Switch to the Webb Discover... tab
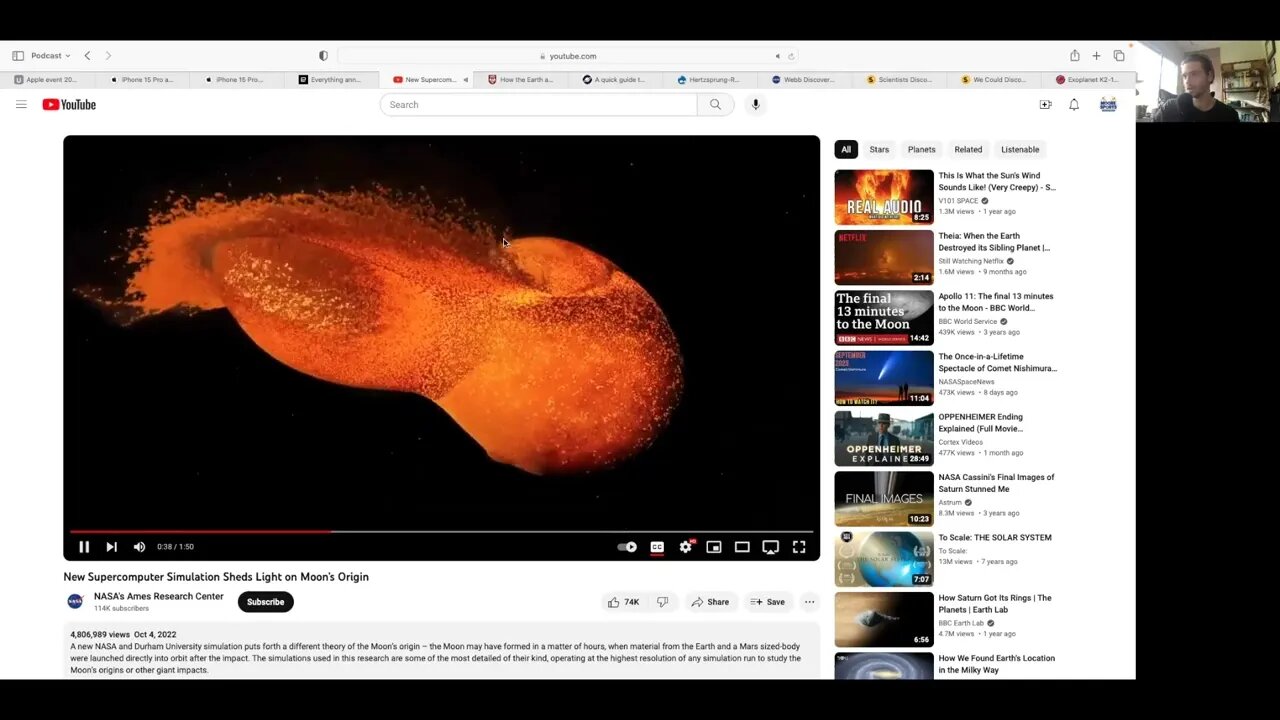 click(805, 80)
